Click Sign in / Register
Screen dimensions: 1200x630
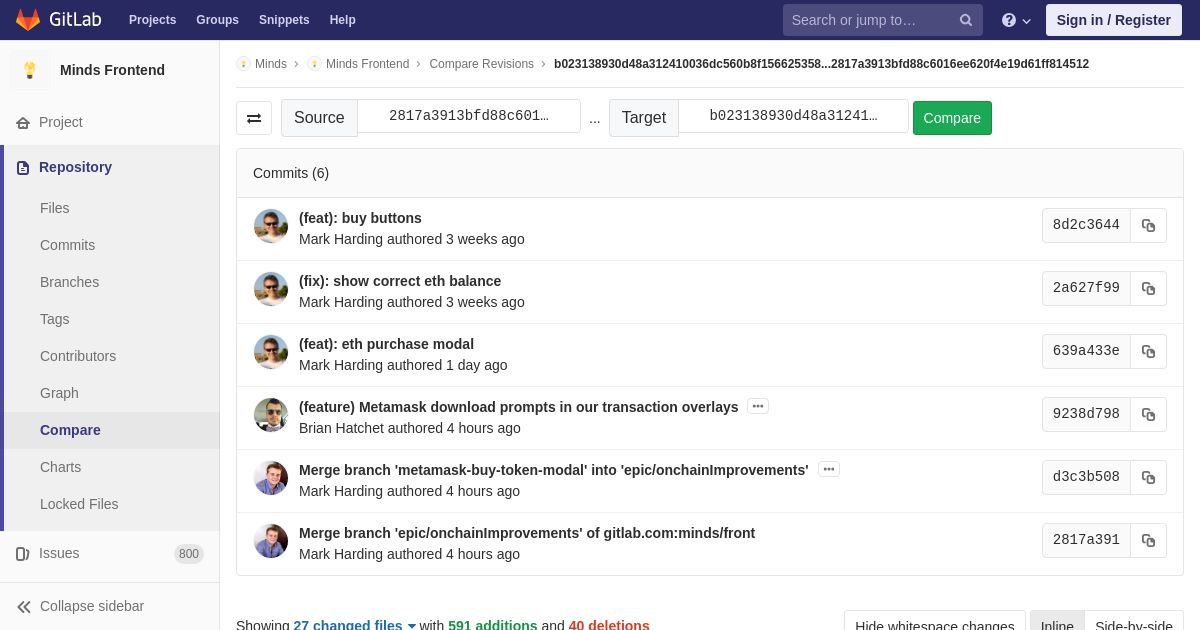pyautogui.click(x=1113, y=20)
